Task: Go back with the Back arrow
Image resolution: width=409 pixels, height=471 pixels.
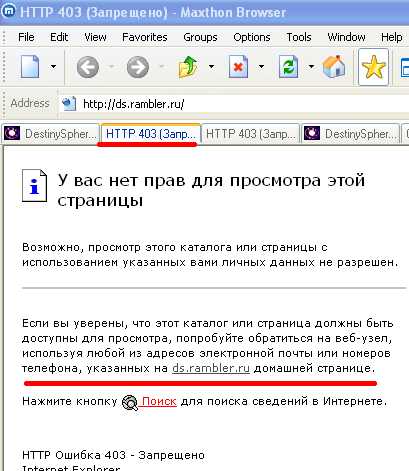Action: [x=88, y=67]
